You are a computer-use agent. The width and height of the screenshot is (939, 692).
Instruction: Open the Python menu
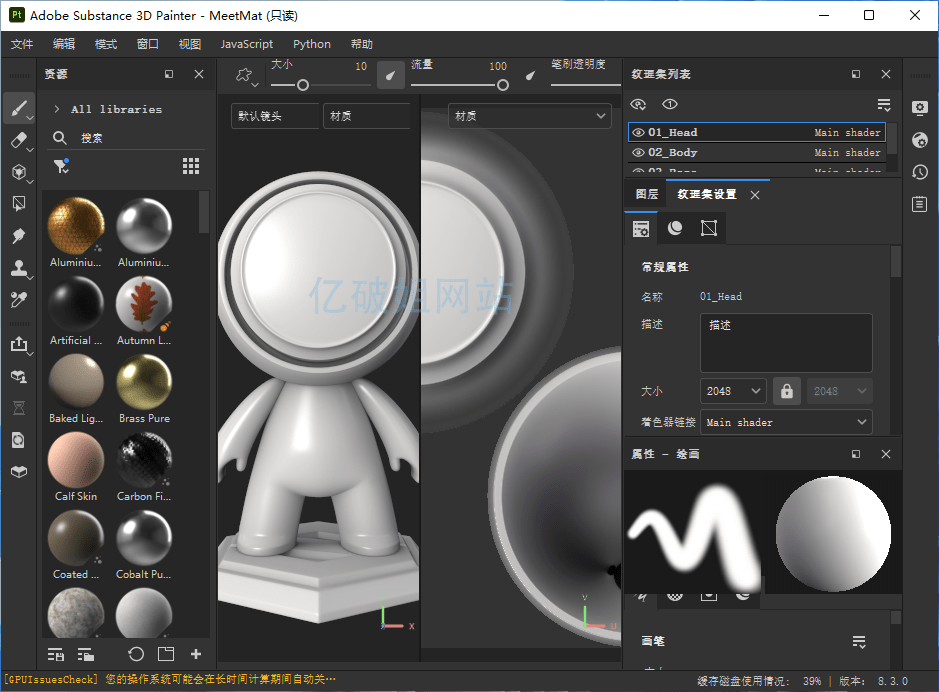tap(311, 44)
